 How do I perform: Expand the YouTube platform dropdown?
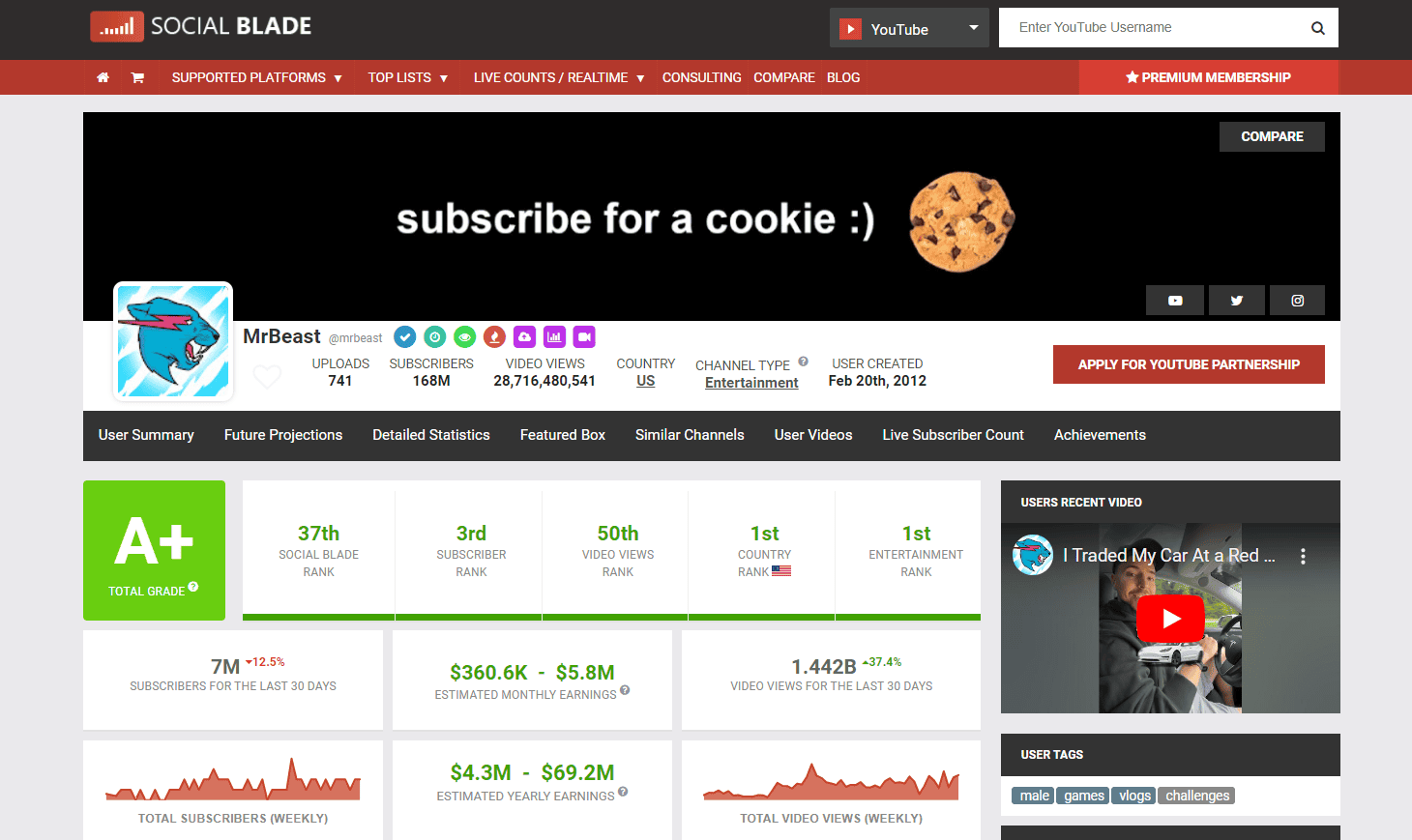(x=909, y=28)
